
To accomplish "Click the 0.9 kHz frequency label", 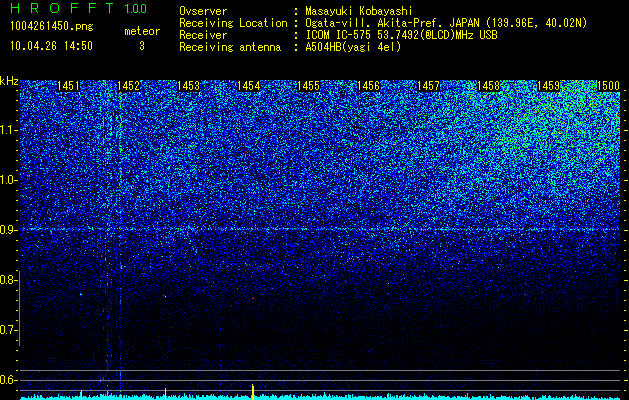I will (8, 230).
